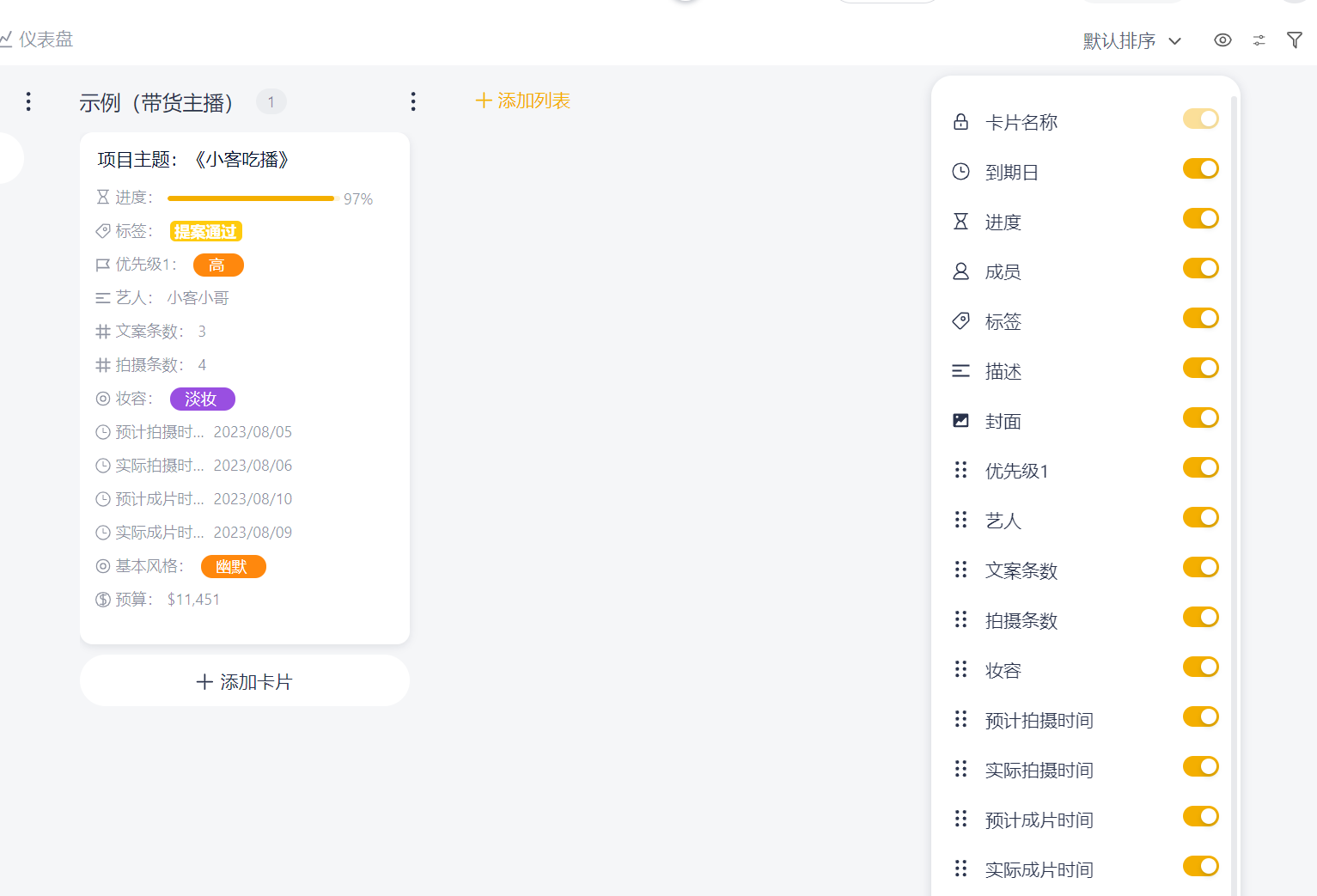The width and height of the screenshot is (1317, 896).
Task: Open the three-dot menu beside 示例（带货主播）
Action: (x=413, y=102)
